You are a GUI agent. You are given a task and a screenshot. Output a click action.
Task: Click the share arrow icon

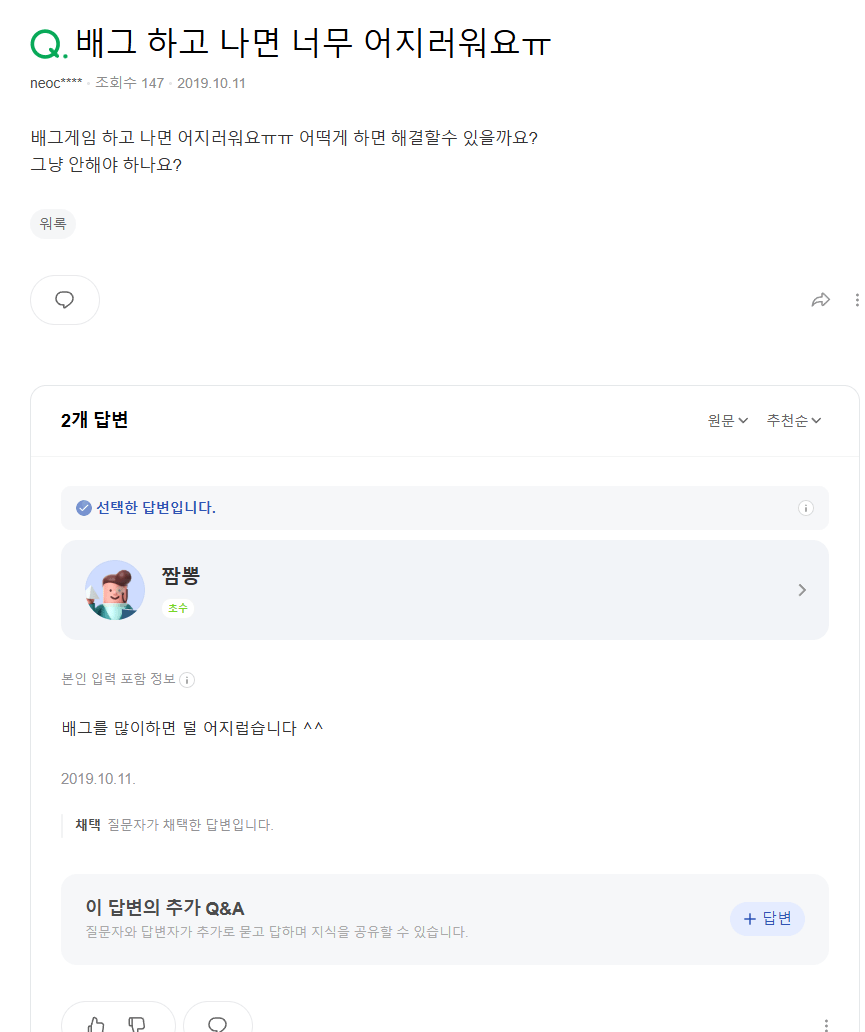click(x=821, y=300)
